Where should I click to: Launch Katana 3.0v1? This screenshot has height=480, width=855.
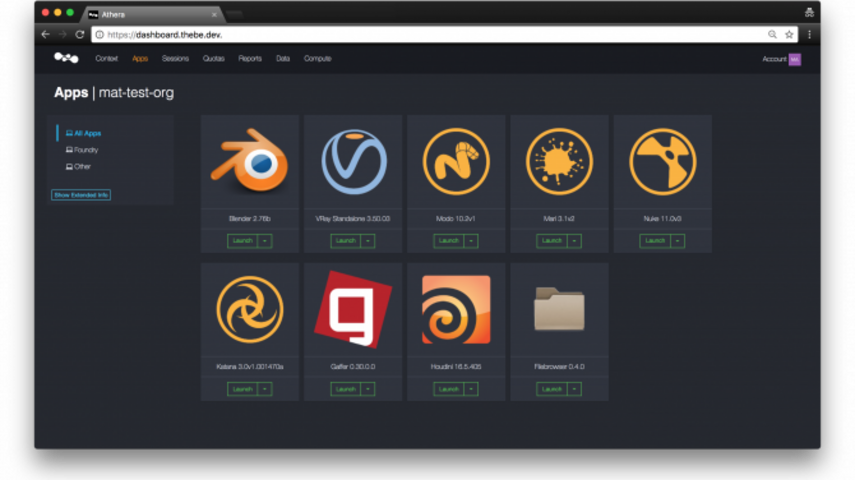coord(243,389)
